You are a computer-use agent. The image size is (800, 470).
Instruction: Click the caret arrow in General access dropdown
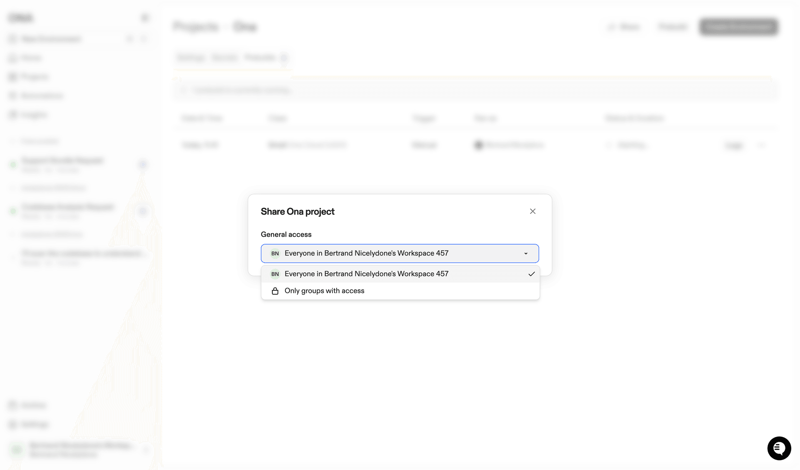point(526,254)
